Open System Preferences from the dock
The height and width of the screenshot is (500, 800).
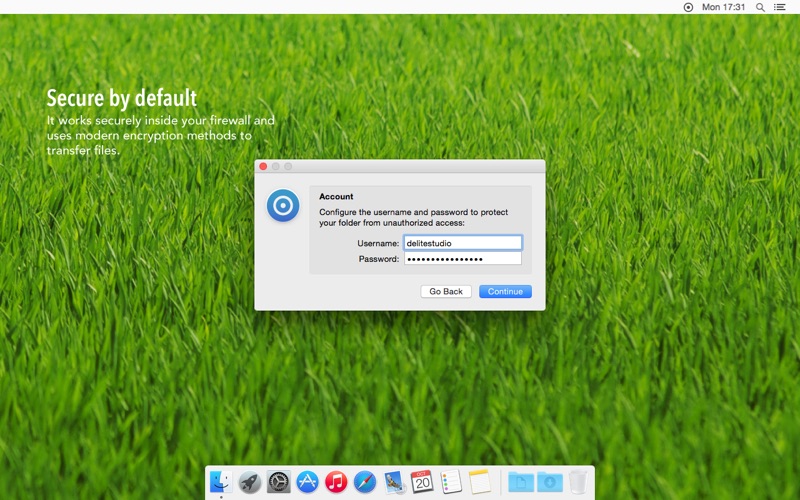tap(279, 482)
